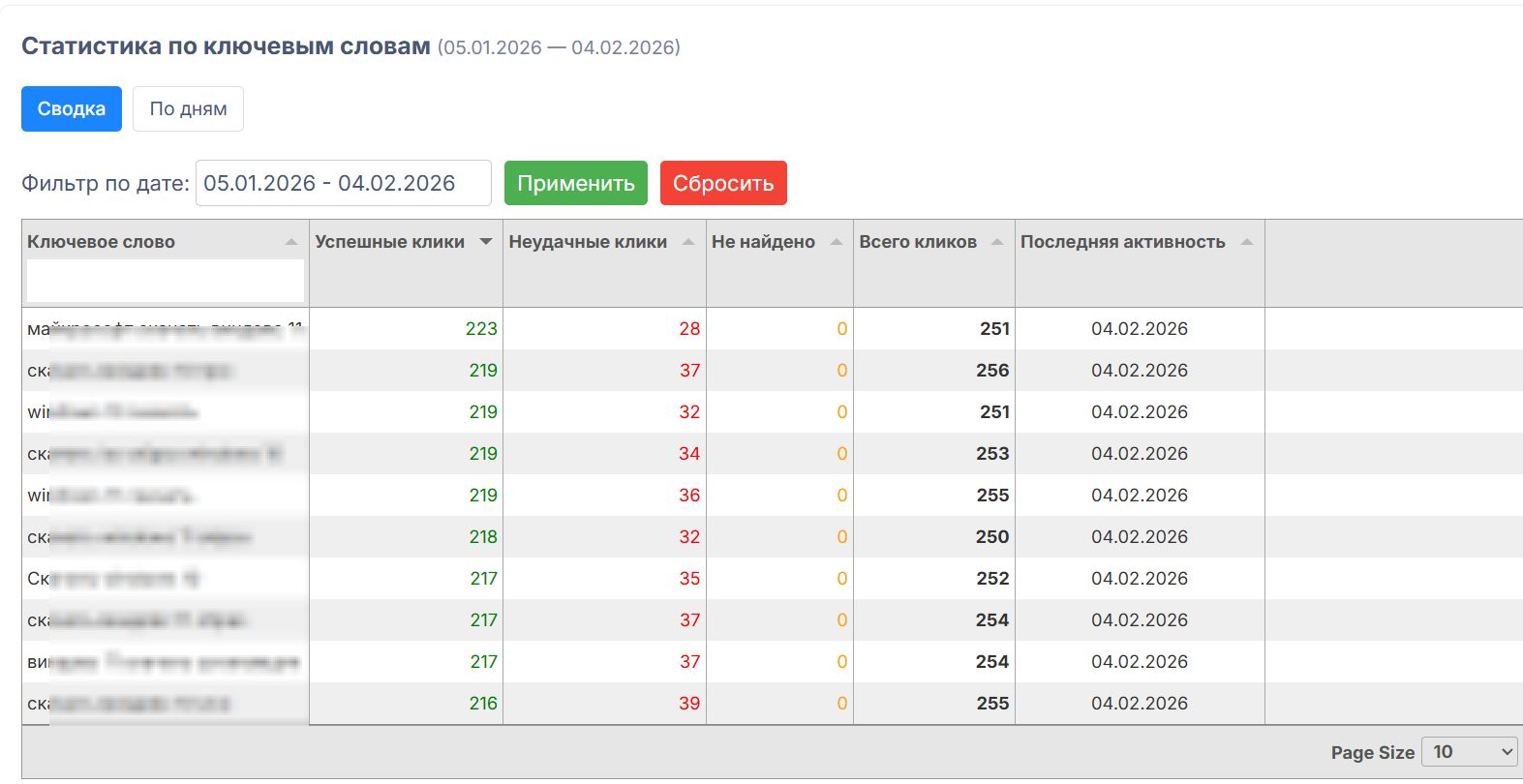Screen dimensions: 1523x784
Task: Click the date range filter field
Action: (343, 183)
